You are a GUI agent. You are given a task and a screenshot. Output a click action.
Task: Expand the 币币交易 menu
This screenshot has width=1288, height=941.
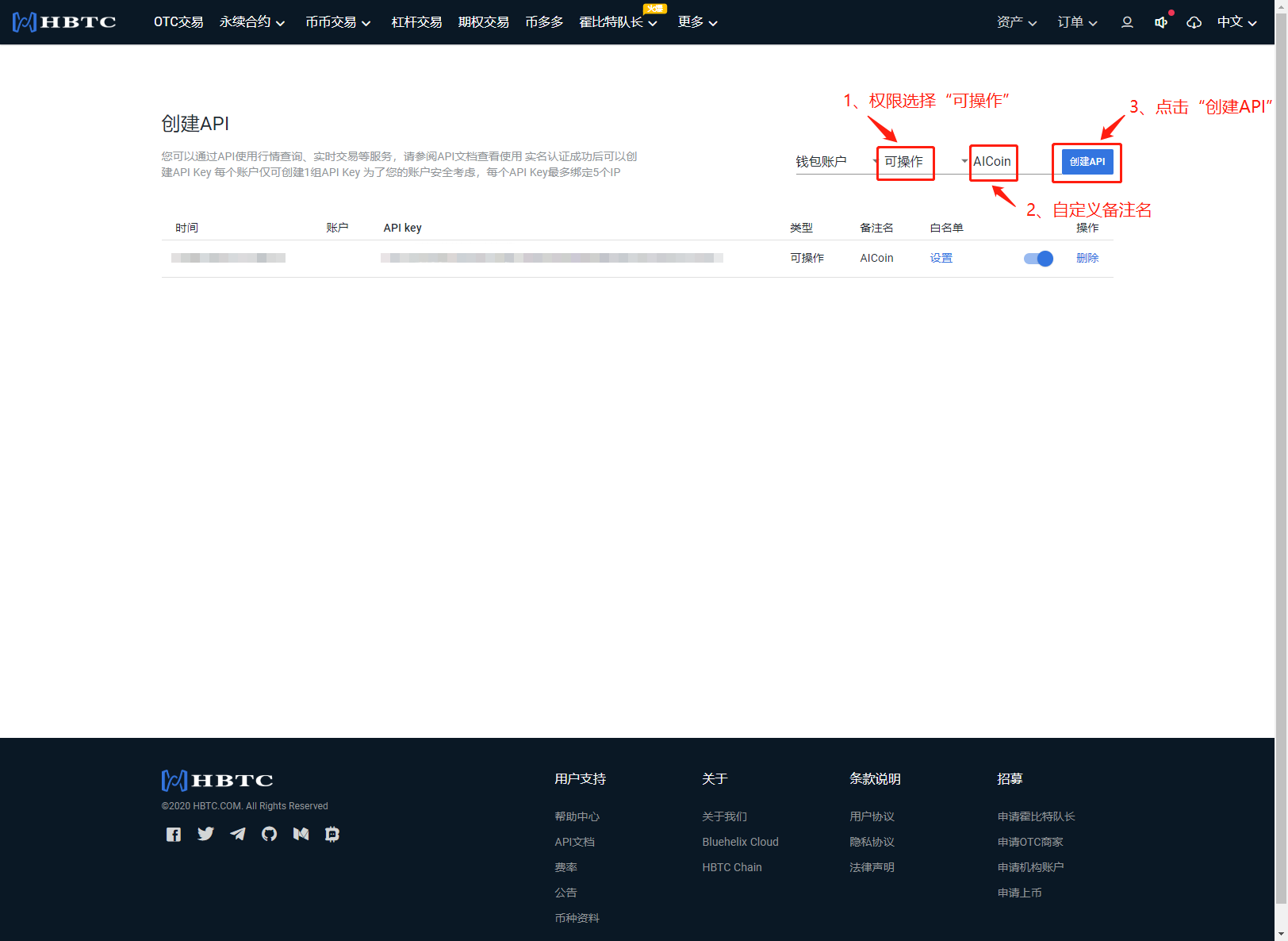(339, 22)
